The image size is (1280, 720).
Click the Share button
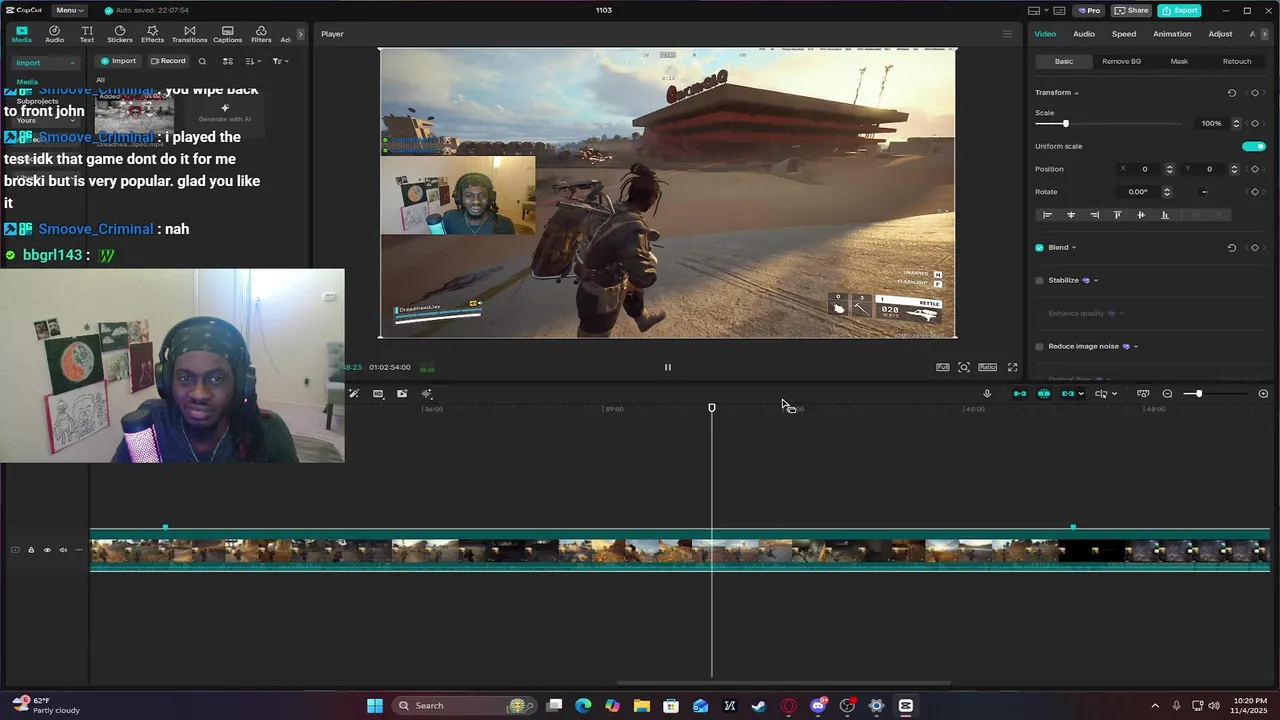pyautogui.click(x=1132, y=10)
